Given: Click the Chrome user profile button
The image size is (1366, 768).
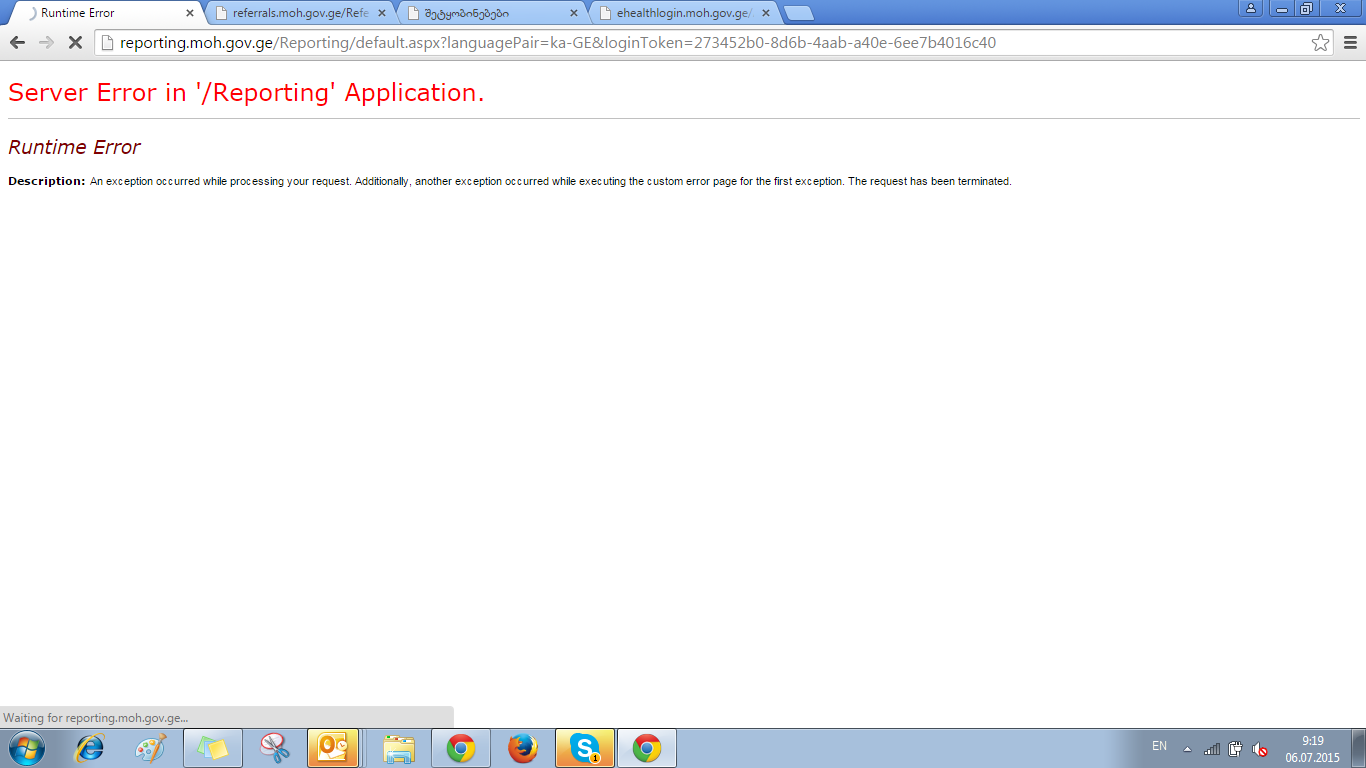Looking at the screenshot, I should tap(1250, 8).
